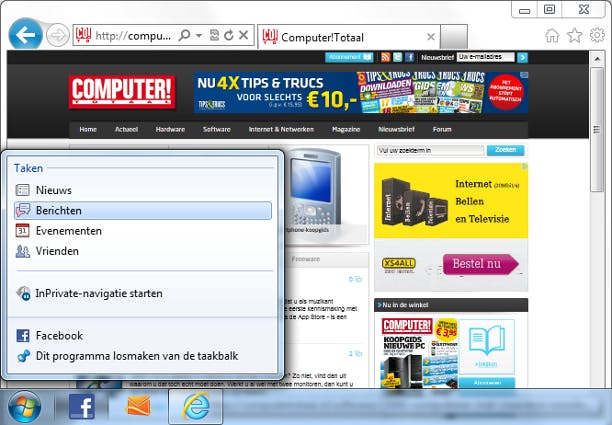The image size is (612, 425).
Task: Click the scrollbar up arrow
Action: click(x=597, y=59)
